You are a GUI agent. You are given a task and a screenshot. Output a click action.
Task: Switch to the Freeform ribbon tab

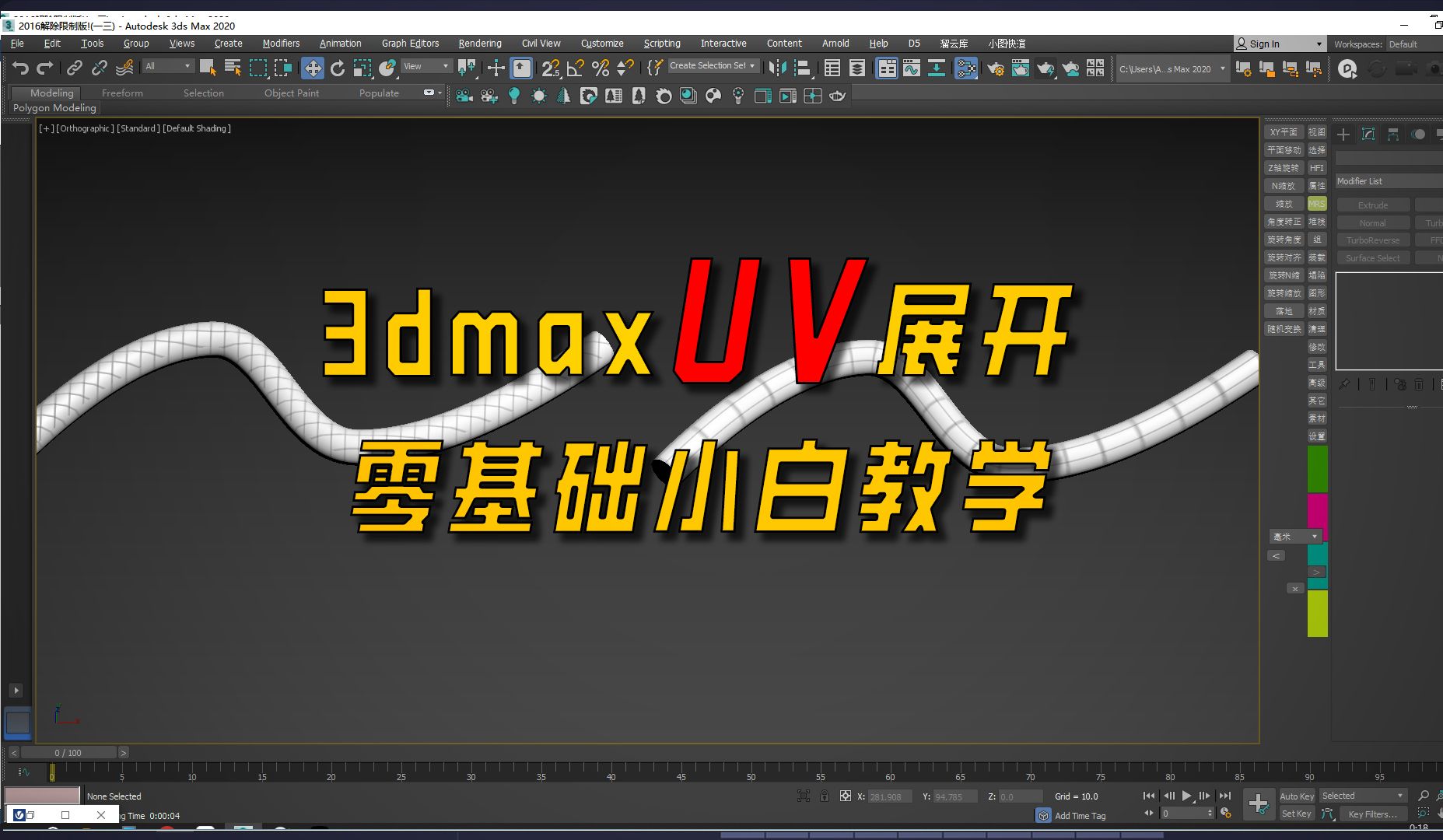122,93
